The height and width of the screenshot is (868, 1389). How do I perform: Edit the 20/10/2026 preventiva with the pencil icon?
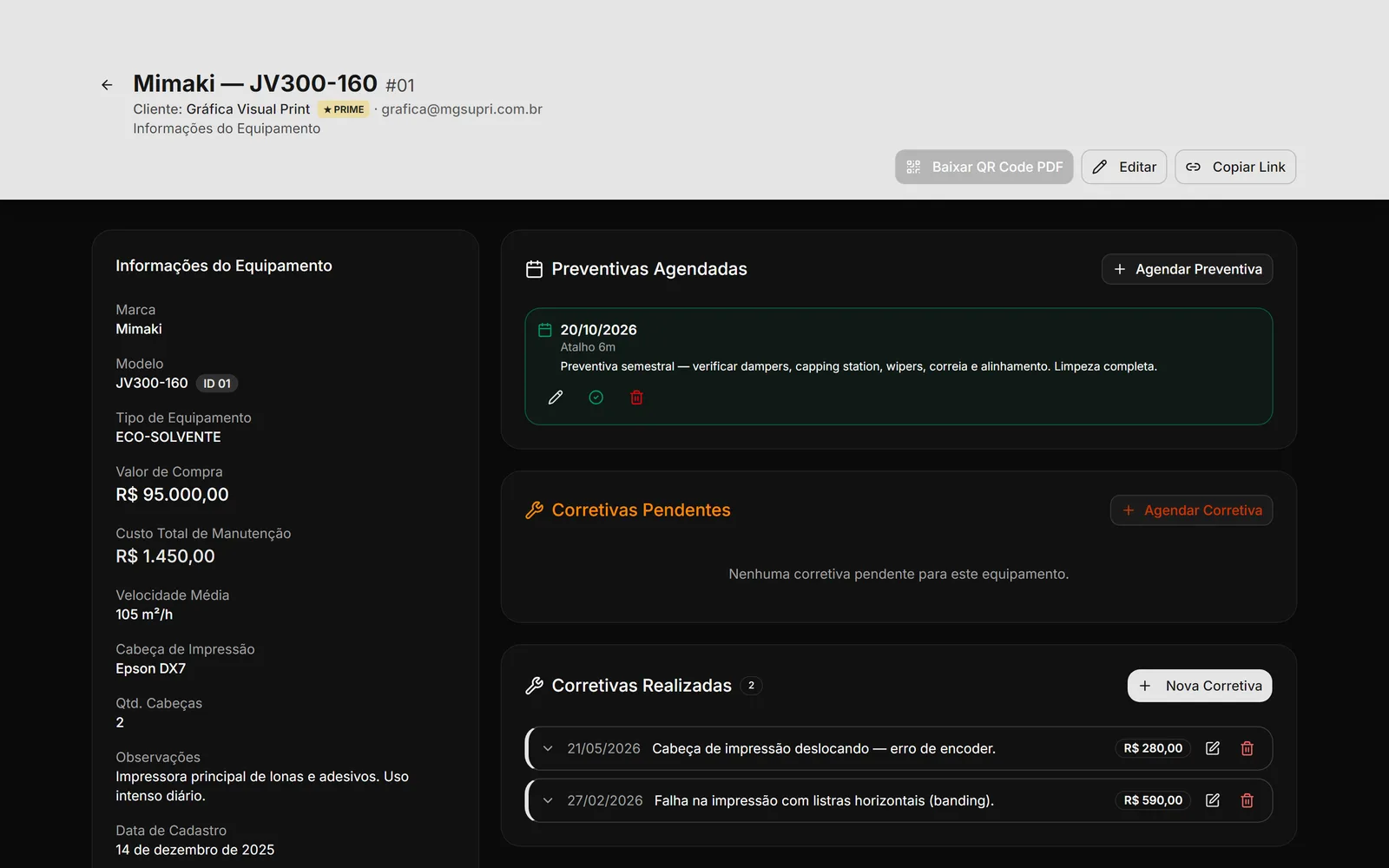(x=556, y=398)
